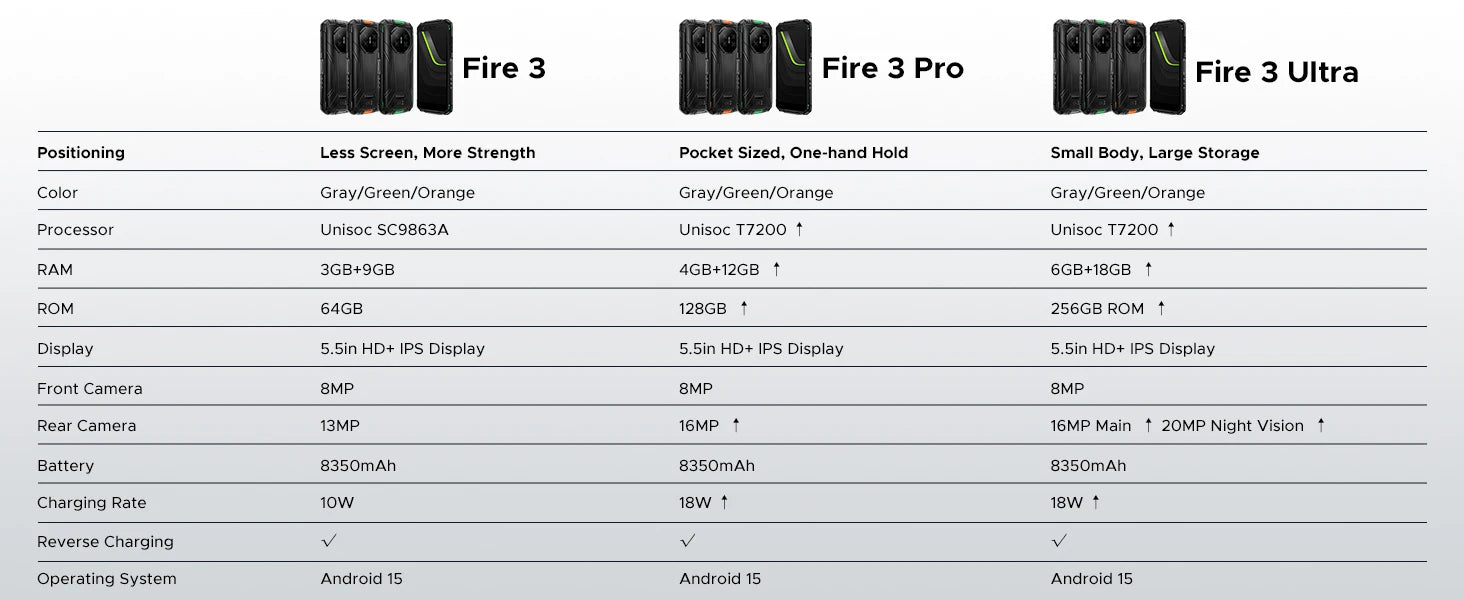Click the upgrade arrow next to 4GB+12GB RAM
Screen dimensions: 1464x600
coord(776,269)
